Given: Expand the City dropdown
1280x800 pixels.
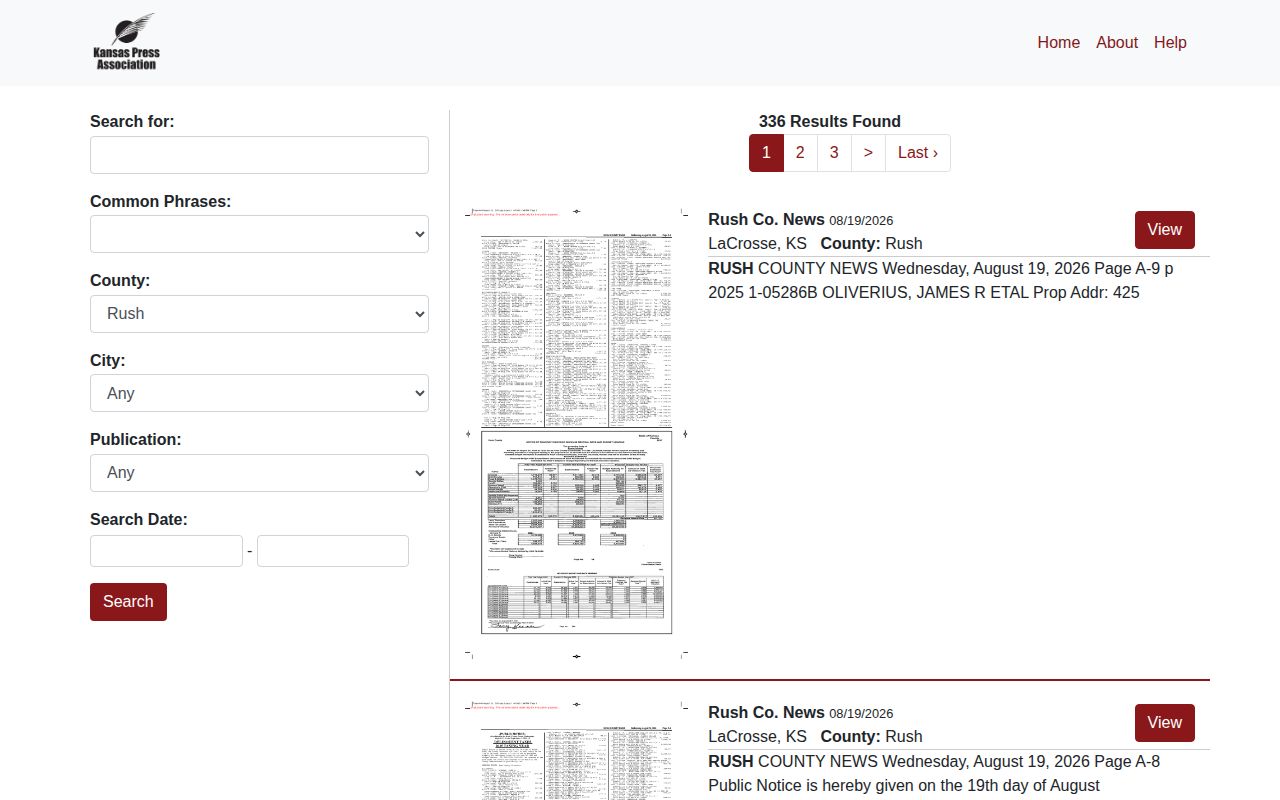Looking at the screenshot, I should pos(259,393).
